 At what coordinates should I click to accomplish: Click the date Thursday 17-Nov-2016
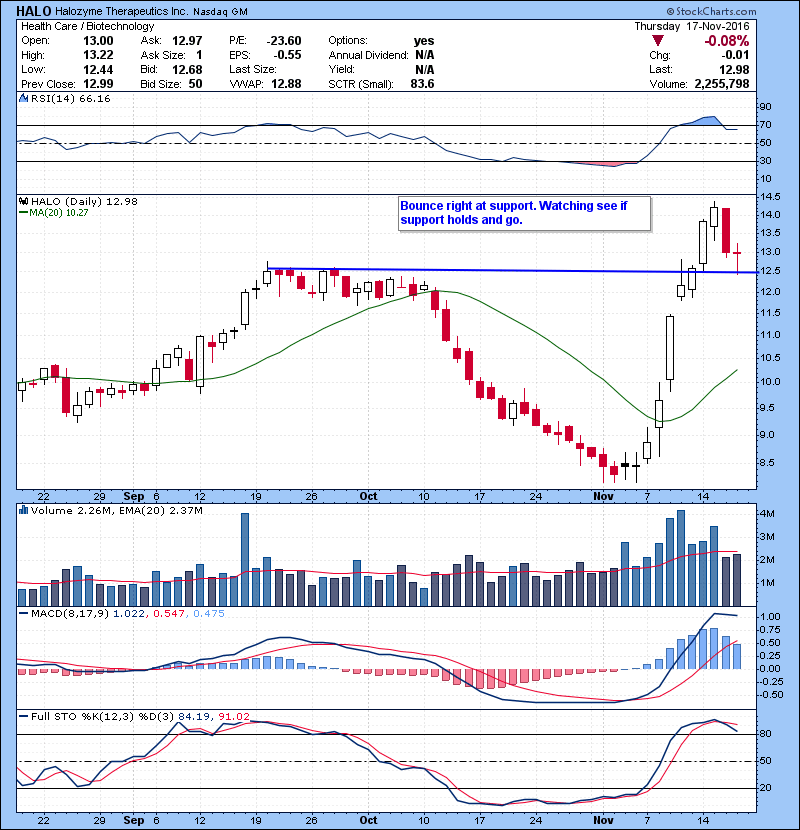point(692,26)
